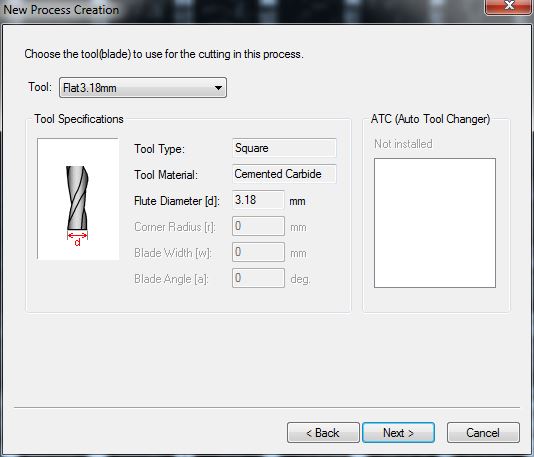Click the Flute Diameter [d] label
534x457 pixels.
click(x=177, y=201)
